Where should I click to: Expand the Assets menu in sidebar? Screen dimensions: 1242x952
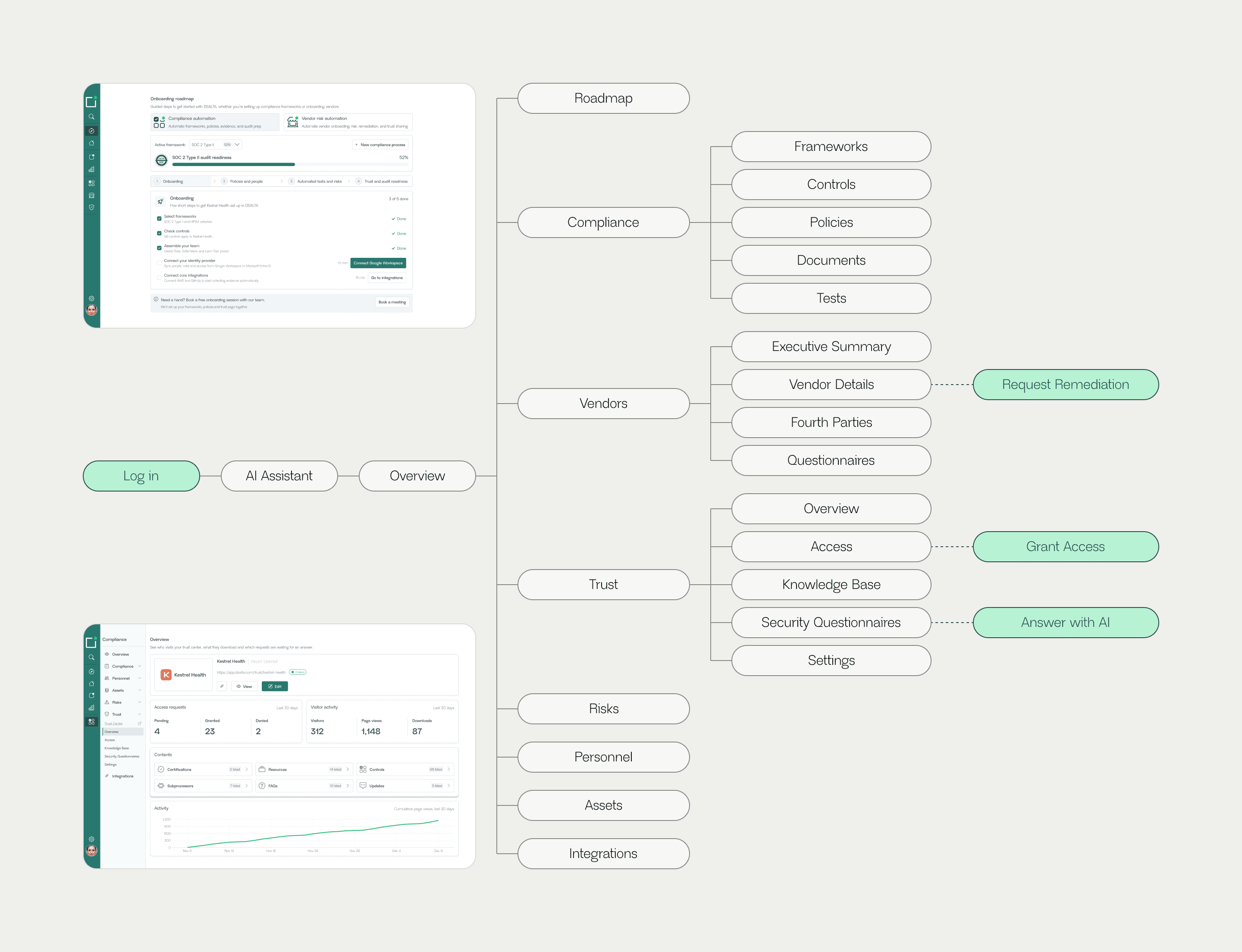click(122, 690)
